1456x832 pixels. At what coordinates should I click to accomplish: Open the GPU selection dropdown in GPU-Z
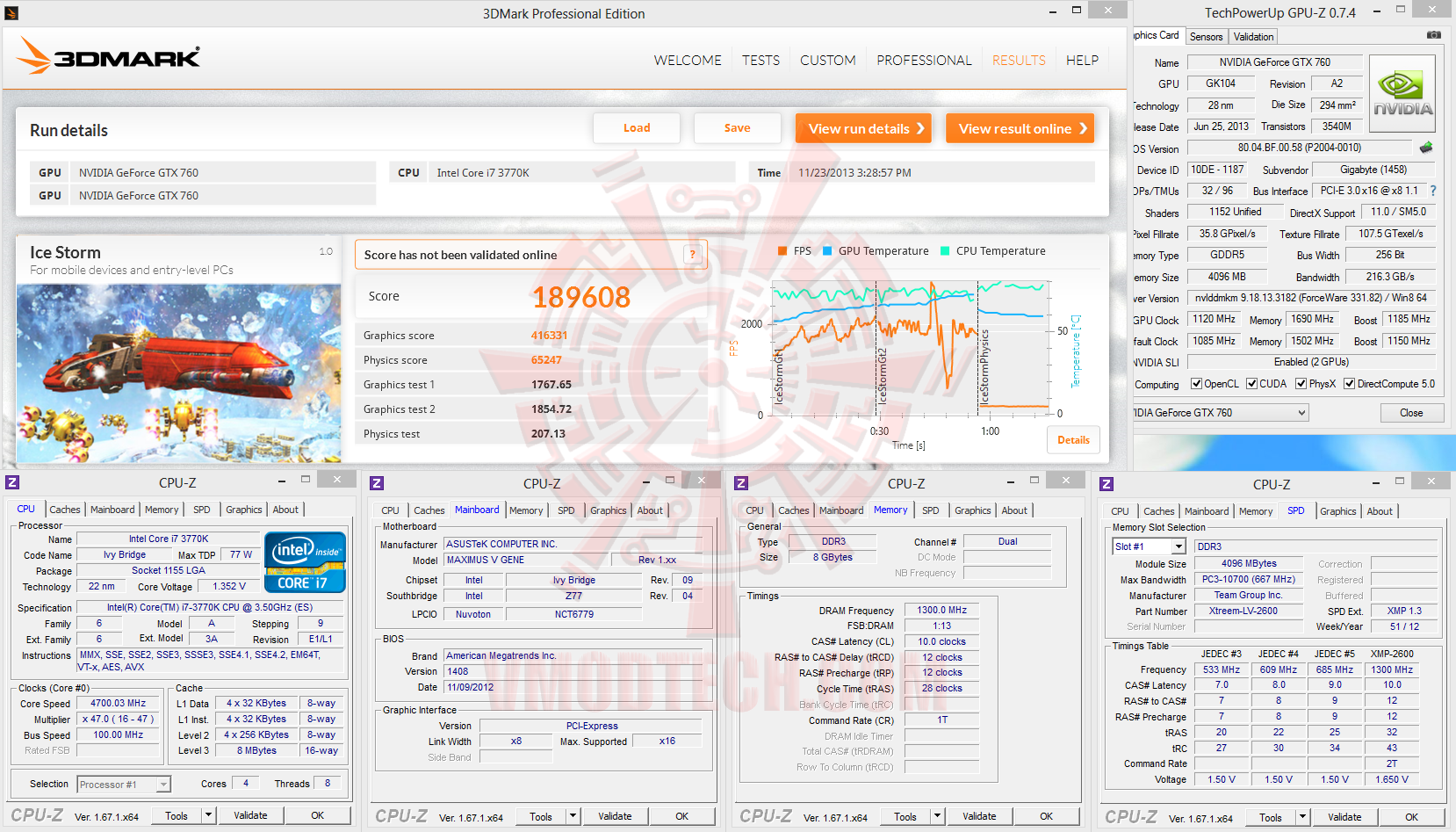click(x=1302, y=413)
